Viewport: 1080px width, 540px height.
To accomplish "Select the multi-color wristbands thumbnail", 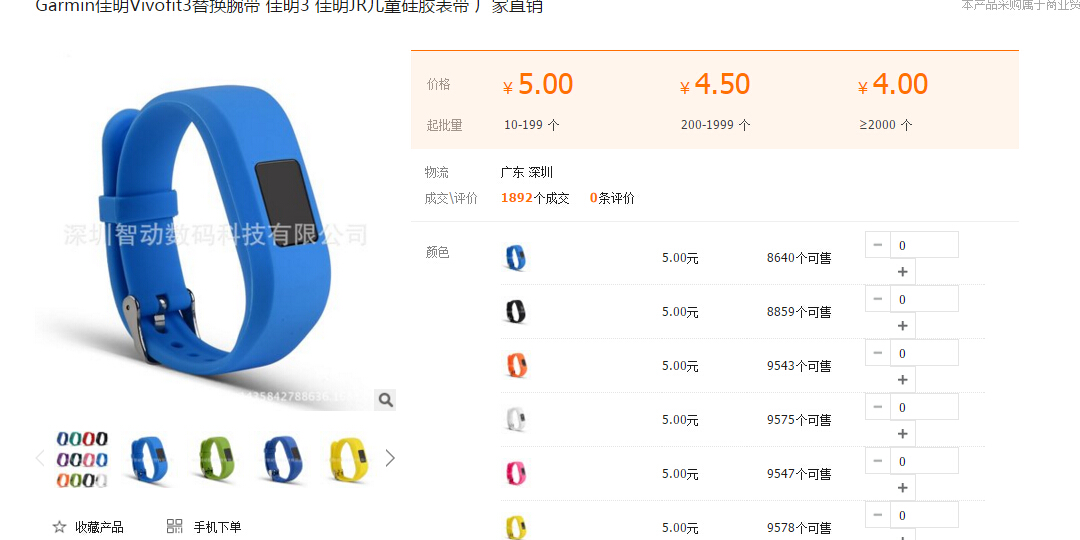I will point(82,459).
